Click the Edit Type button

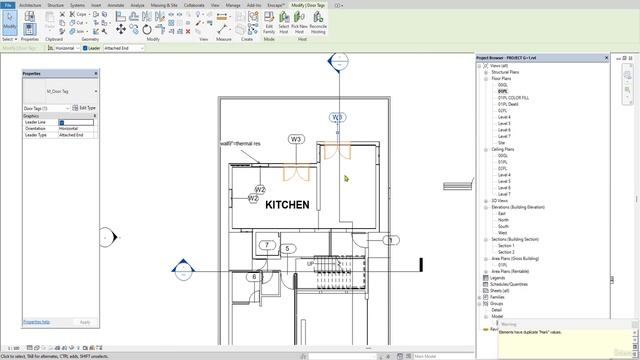(x=84, y=108)
